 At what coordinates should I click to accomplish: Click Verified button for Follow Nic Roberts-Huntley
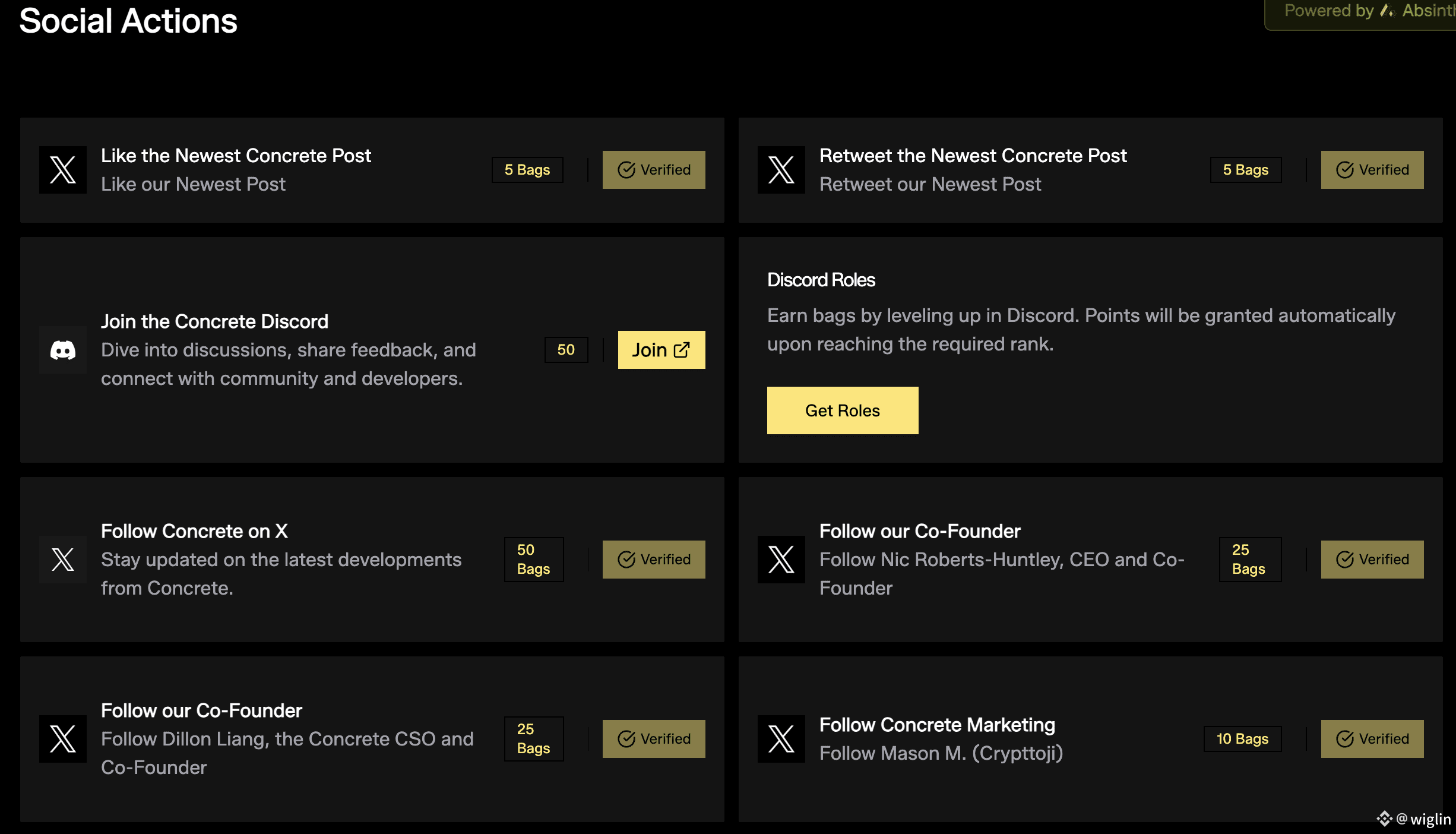coord(1372,560)
